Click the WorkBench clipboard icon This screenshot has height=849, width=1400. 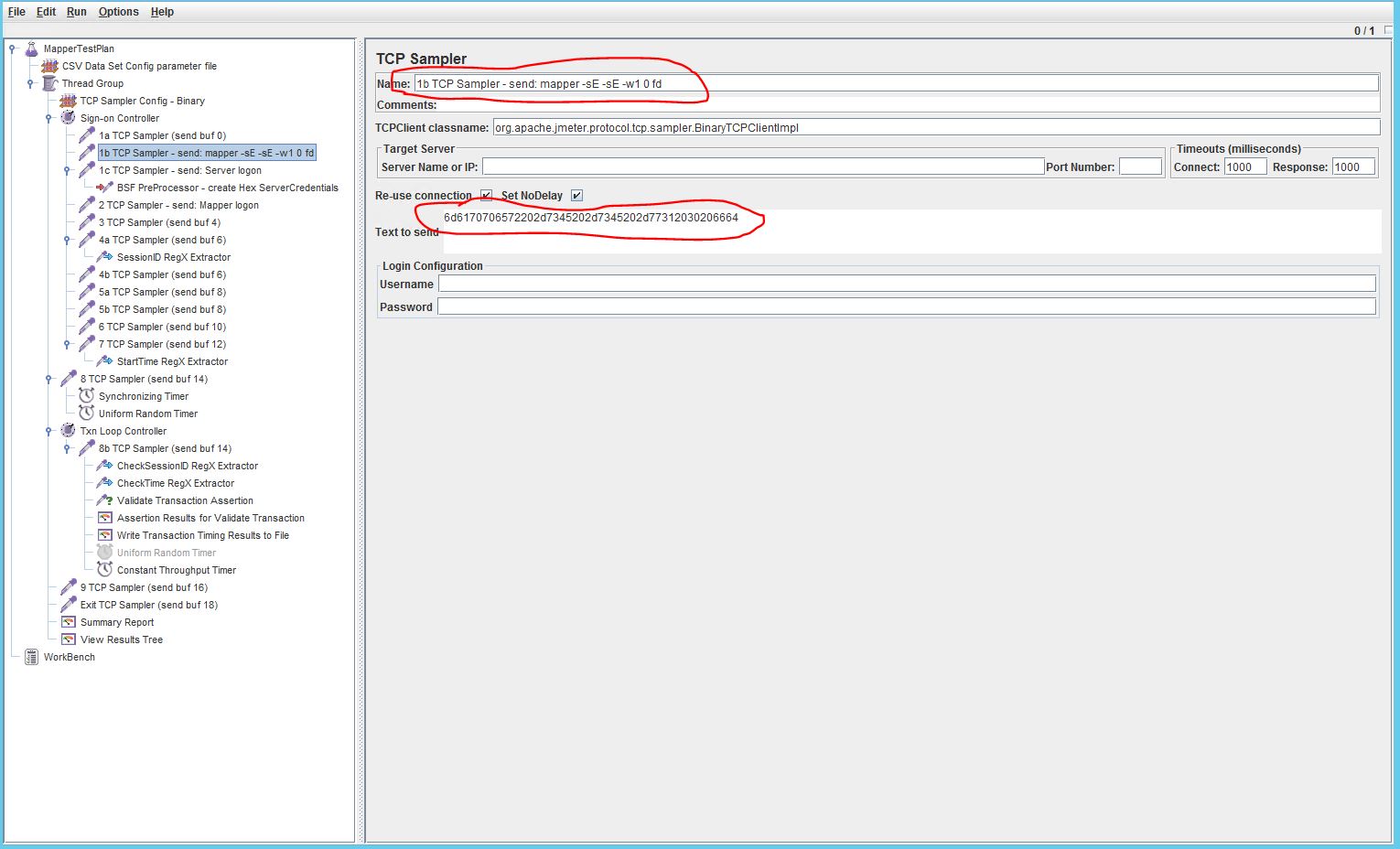(30, 657)
